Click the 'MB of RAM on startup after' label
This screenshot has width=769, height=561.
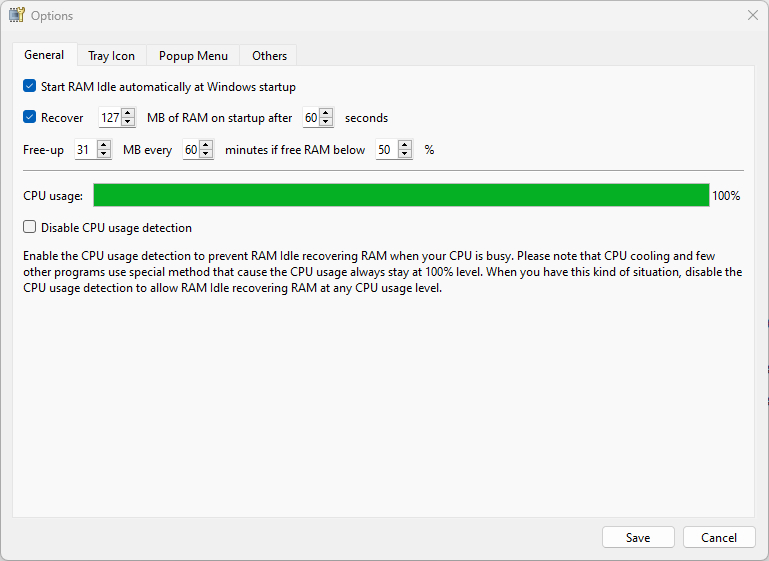click(219, 118)
